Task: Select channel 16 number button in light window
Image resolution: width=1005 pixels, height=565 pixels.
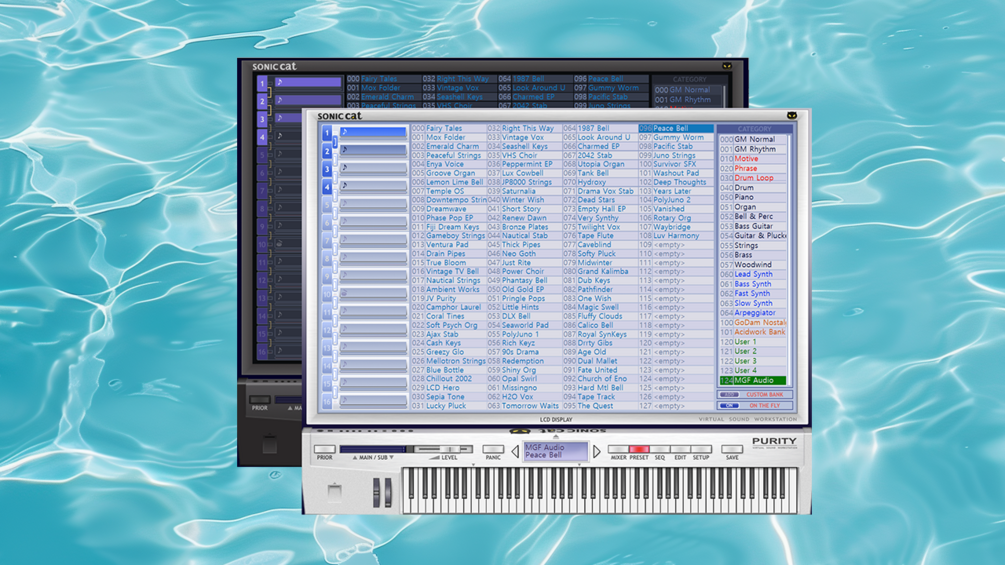Action: click(x=327, y=402)
